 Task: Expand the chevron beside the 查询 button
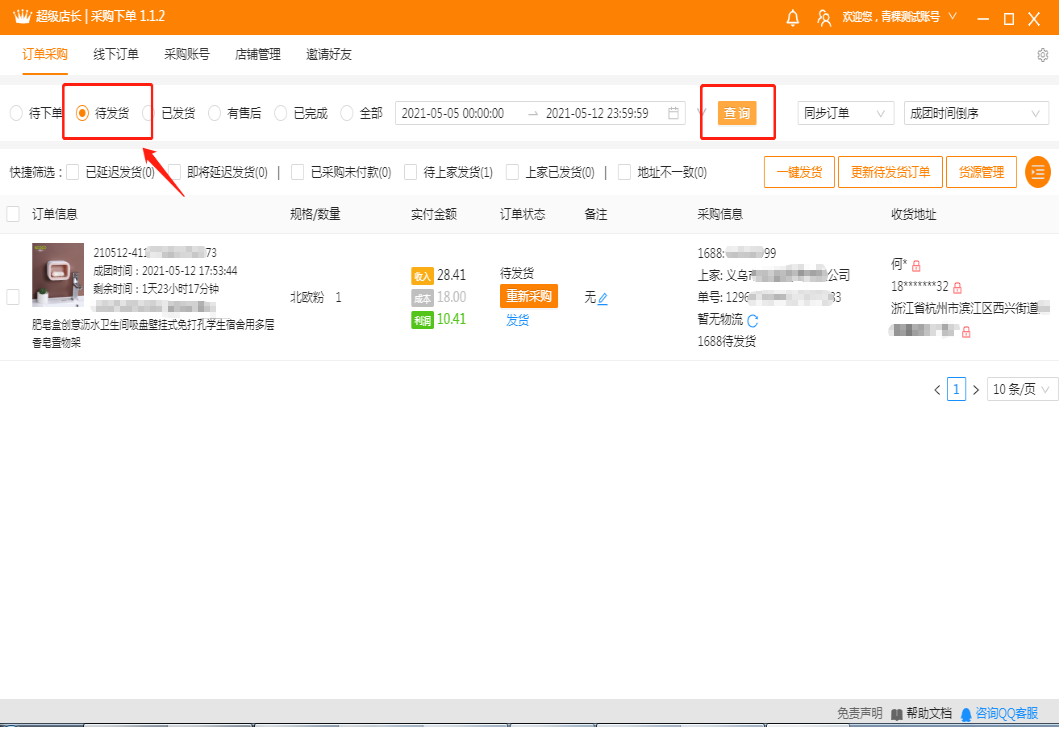click(700, 113)
